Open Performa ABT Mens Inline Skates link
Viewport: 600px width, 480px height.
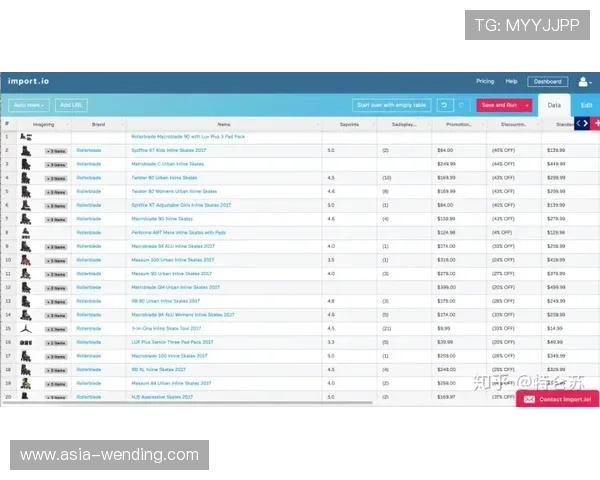(179, 233)
